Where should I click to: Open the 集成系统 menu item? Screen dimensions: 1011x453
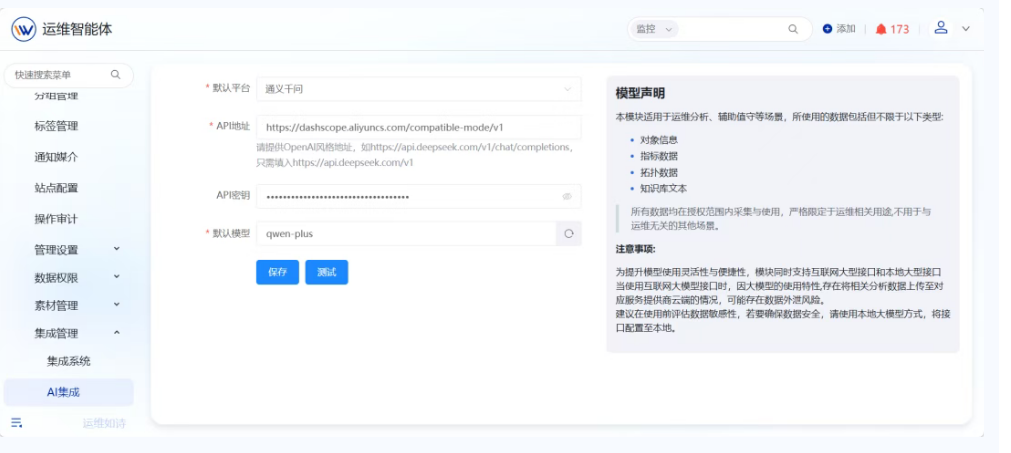click(68, 361)
